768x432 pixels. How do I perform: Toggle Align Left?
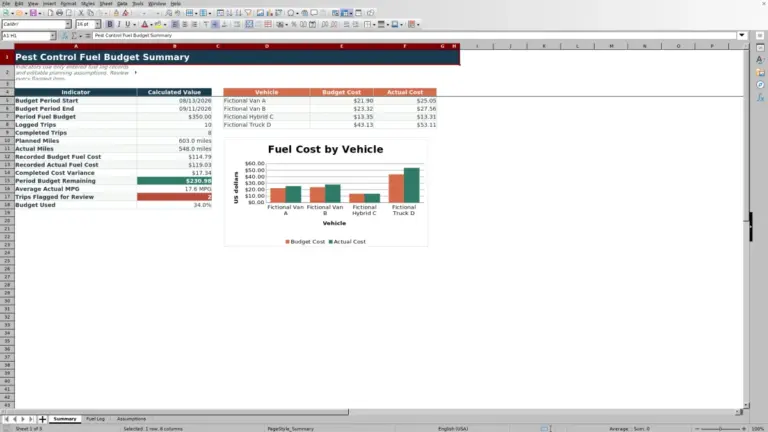click(x=175, y=24)
